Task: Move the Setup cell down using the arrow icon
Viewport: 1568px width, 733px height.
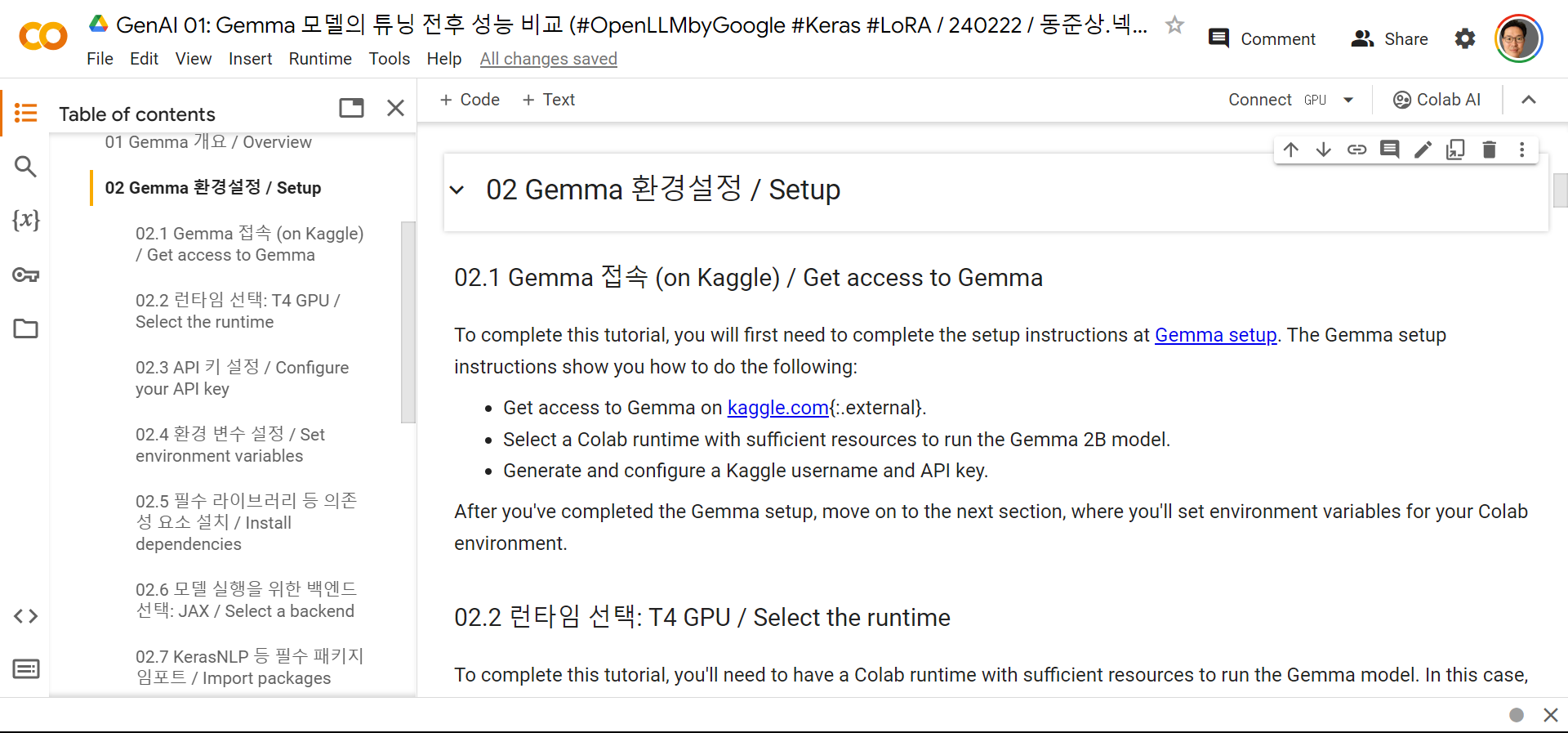Action: (x=1324, y=150)
